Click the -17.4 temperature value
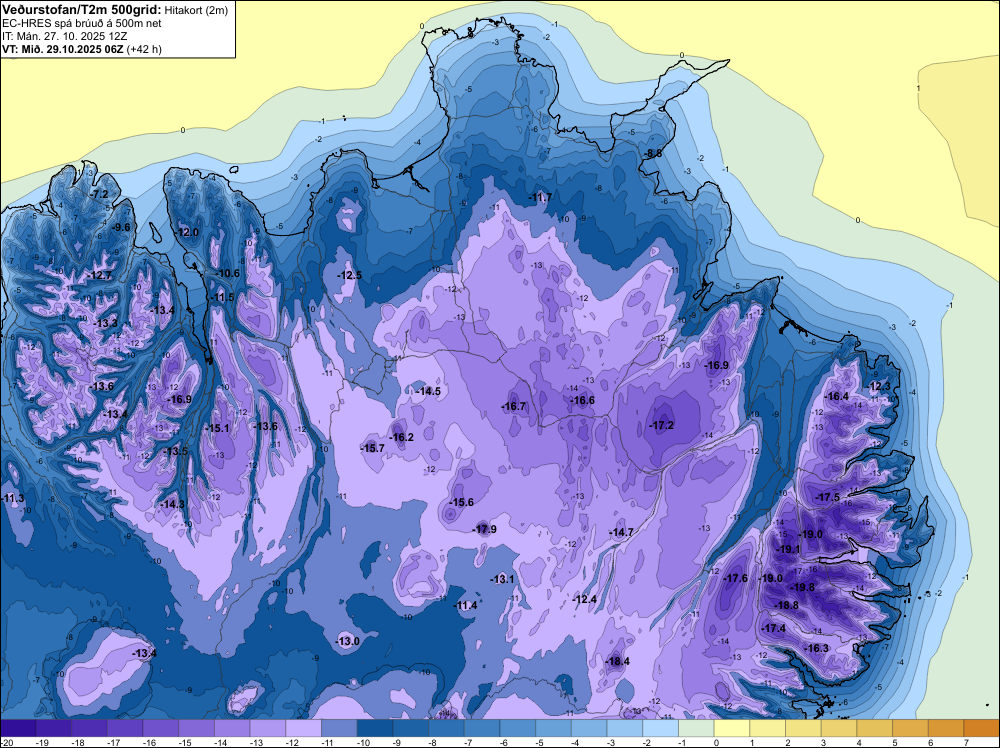 tap(774, 628)
